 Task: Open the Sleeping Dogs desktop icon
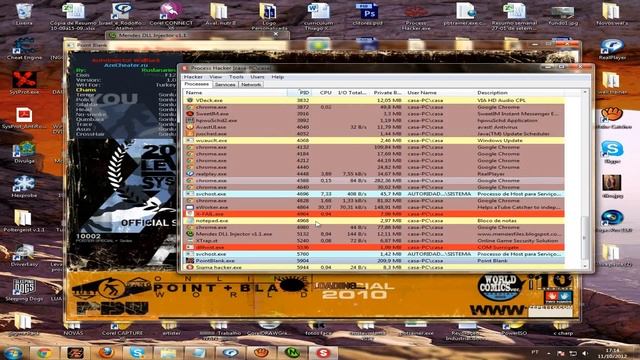pyautogui.click(x=24, y=290)
